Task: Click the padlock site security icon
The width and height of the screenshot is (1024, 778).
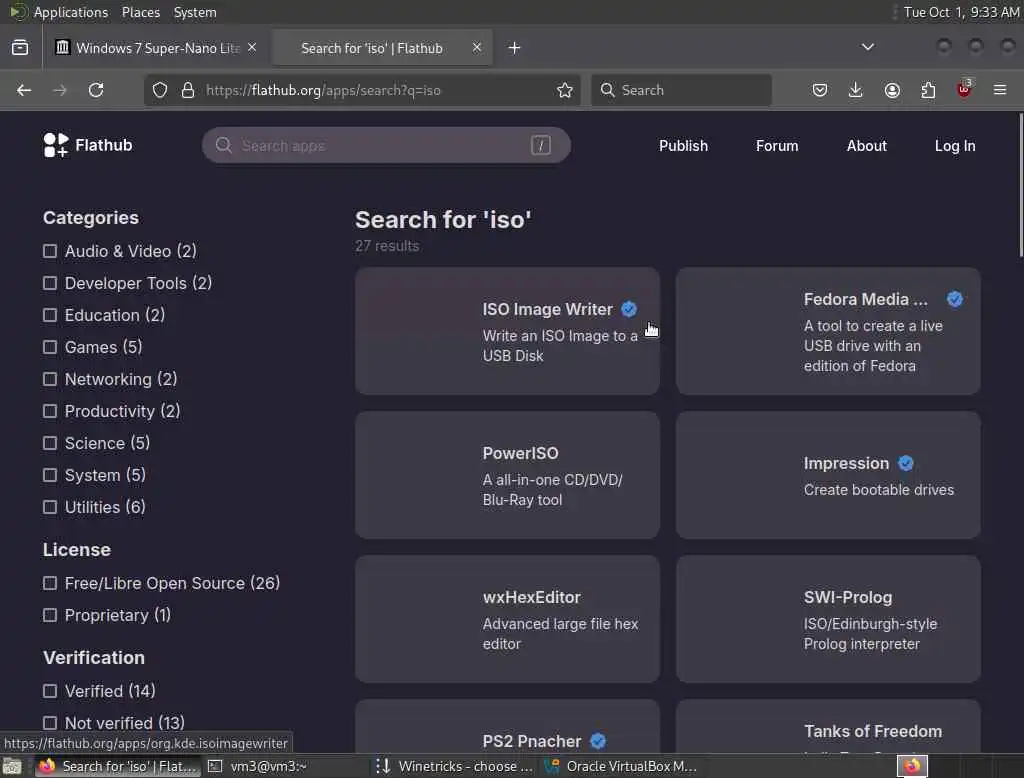Action: 188,90
